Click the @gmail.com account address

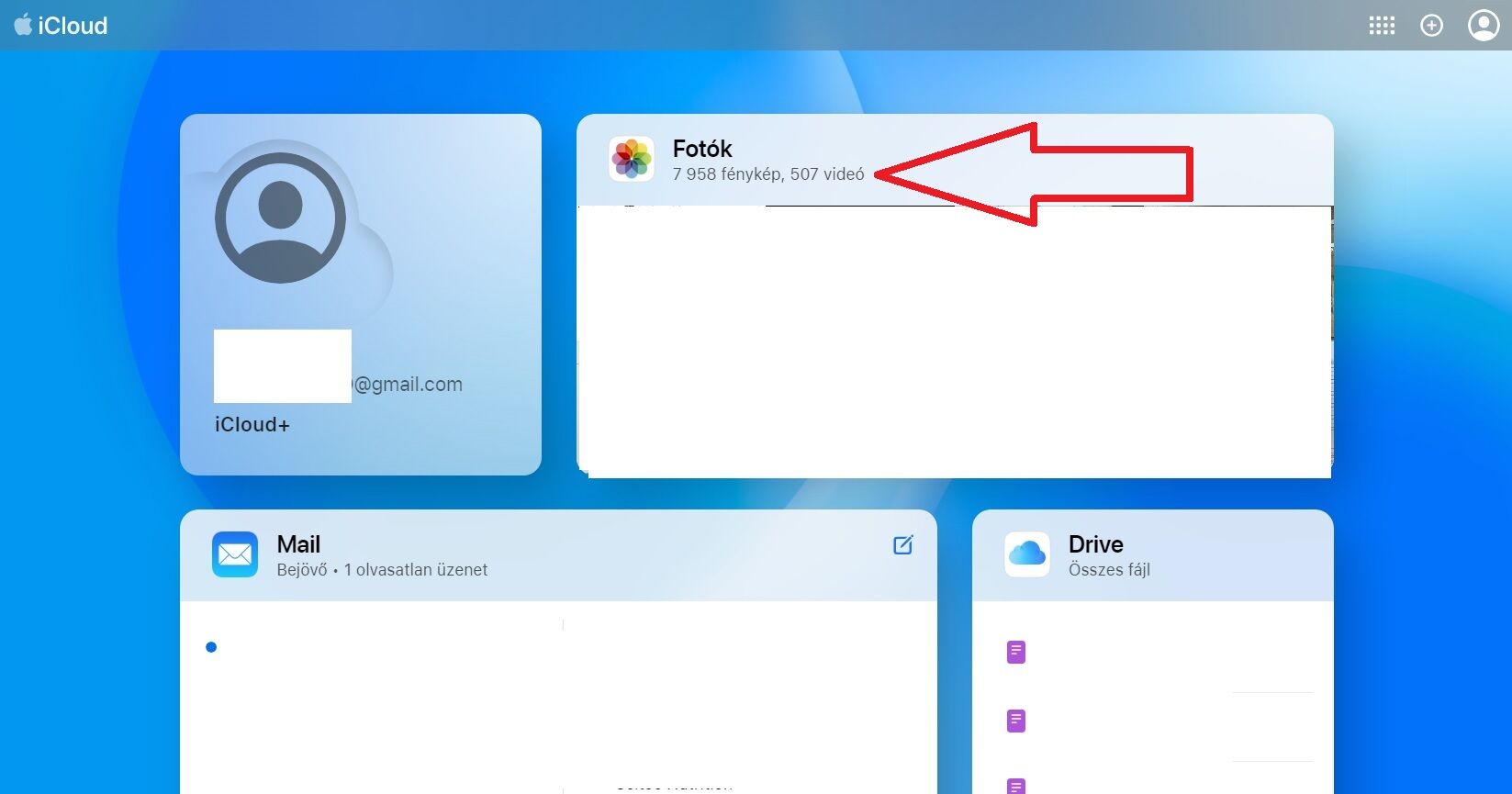pos(408,385)
